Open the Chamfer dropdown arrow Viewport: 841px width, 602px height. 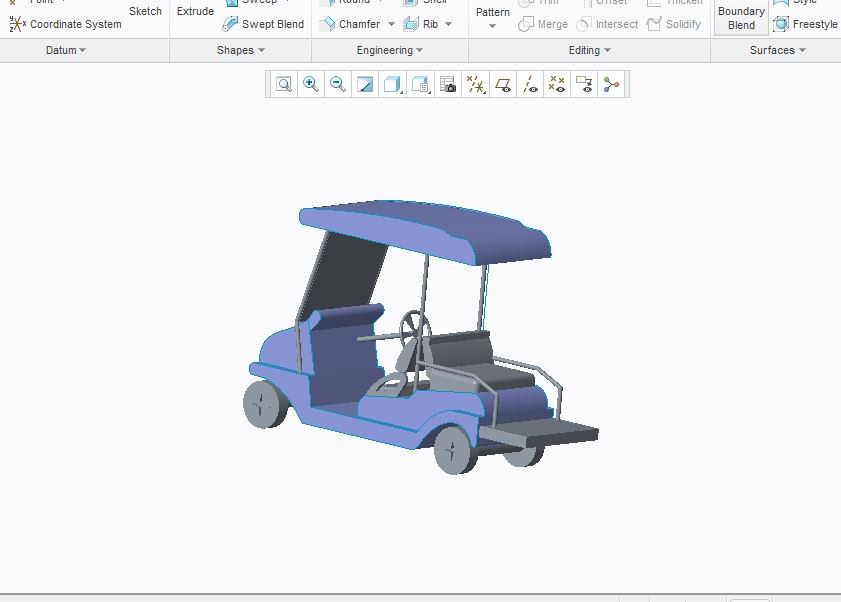coord(392,23)
